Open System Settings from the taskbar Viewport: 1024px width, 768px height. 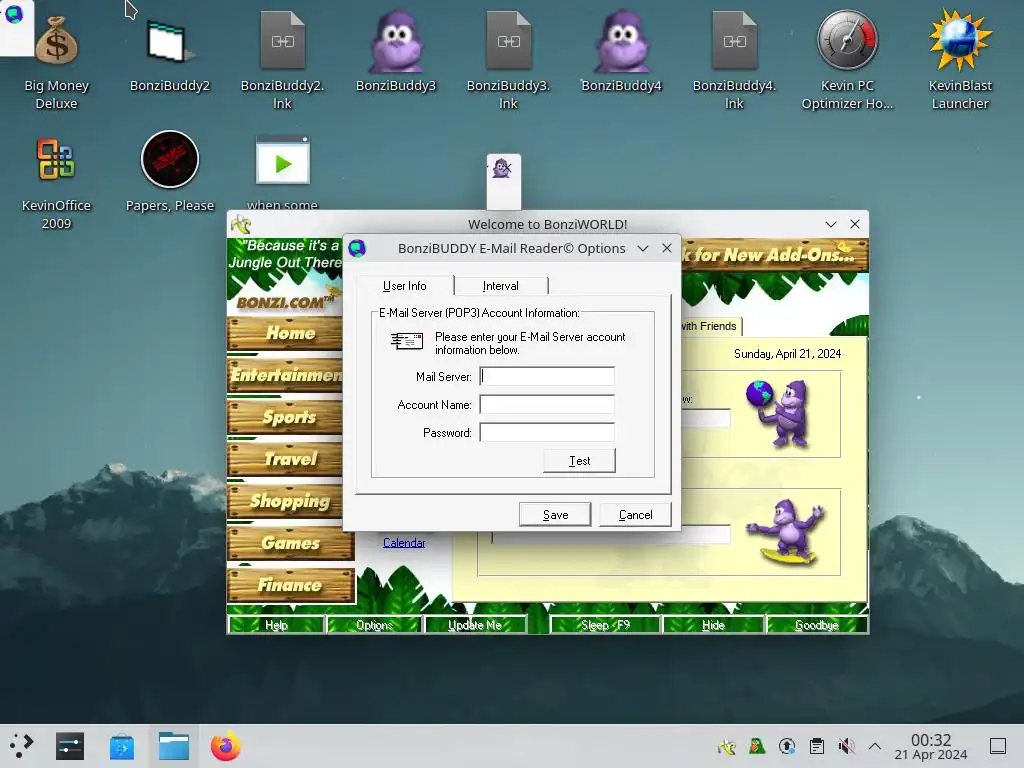click(x=70, y=746)
